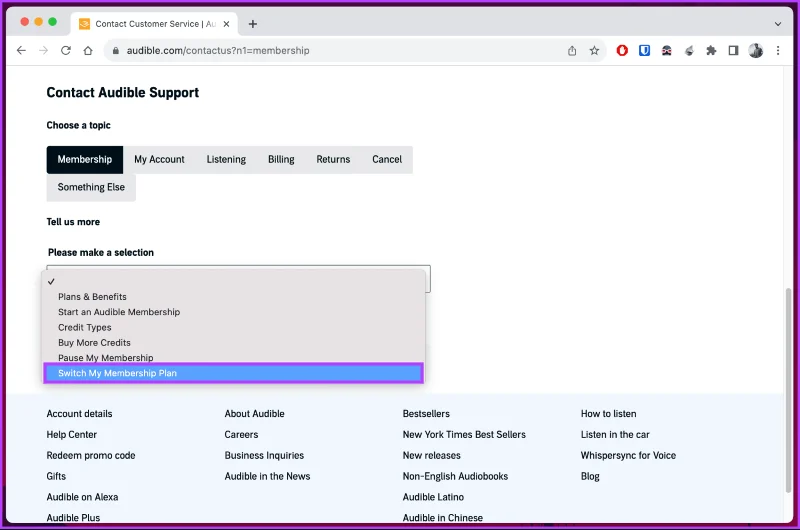Click Redeem promo code link
Image resolution: width=800 pixels, height=530 pixels.
(x=91, y=456)
